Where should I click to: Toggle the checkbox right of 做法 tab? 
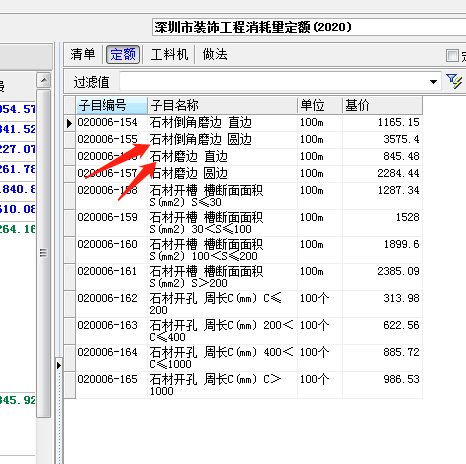[x=452, y=55]
